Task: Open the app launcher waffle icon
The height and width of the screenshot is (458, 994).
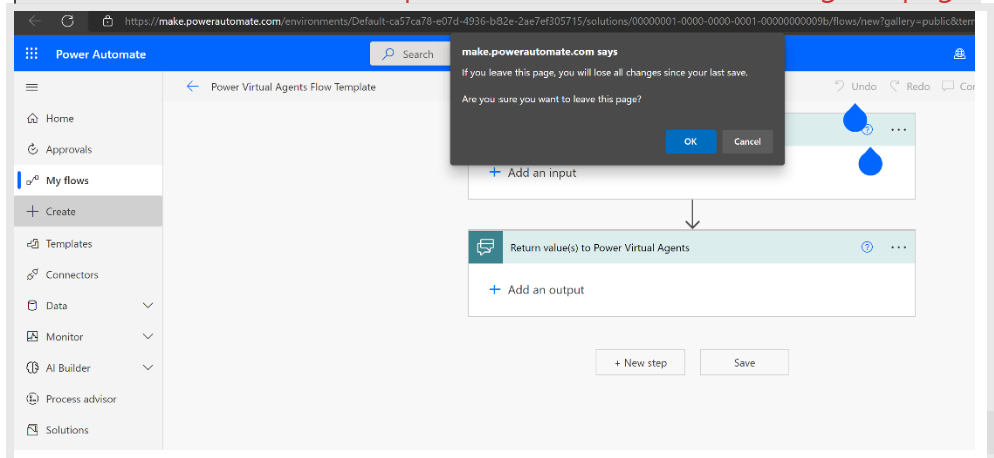Action: pyautogui.click(x=32, y=54)
